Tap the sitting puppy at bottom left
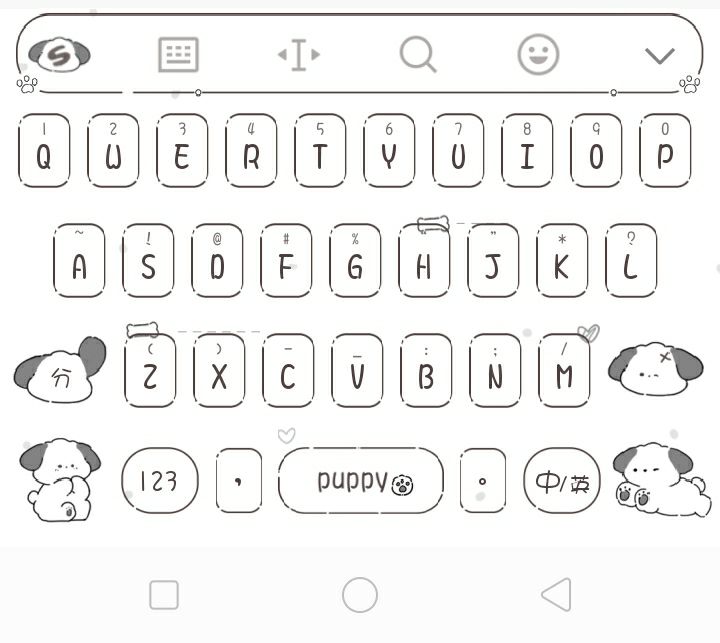Image resolution: width=720 pixels, height=643 pixels. pos(60,479)
